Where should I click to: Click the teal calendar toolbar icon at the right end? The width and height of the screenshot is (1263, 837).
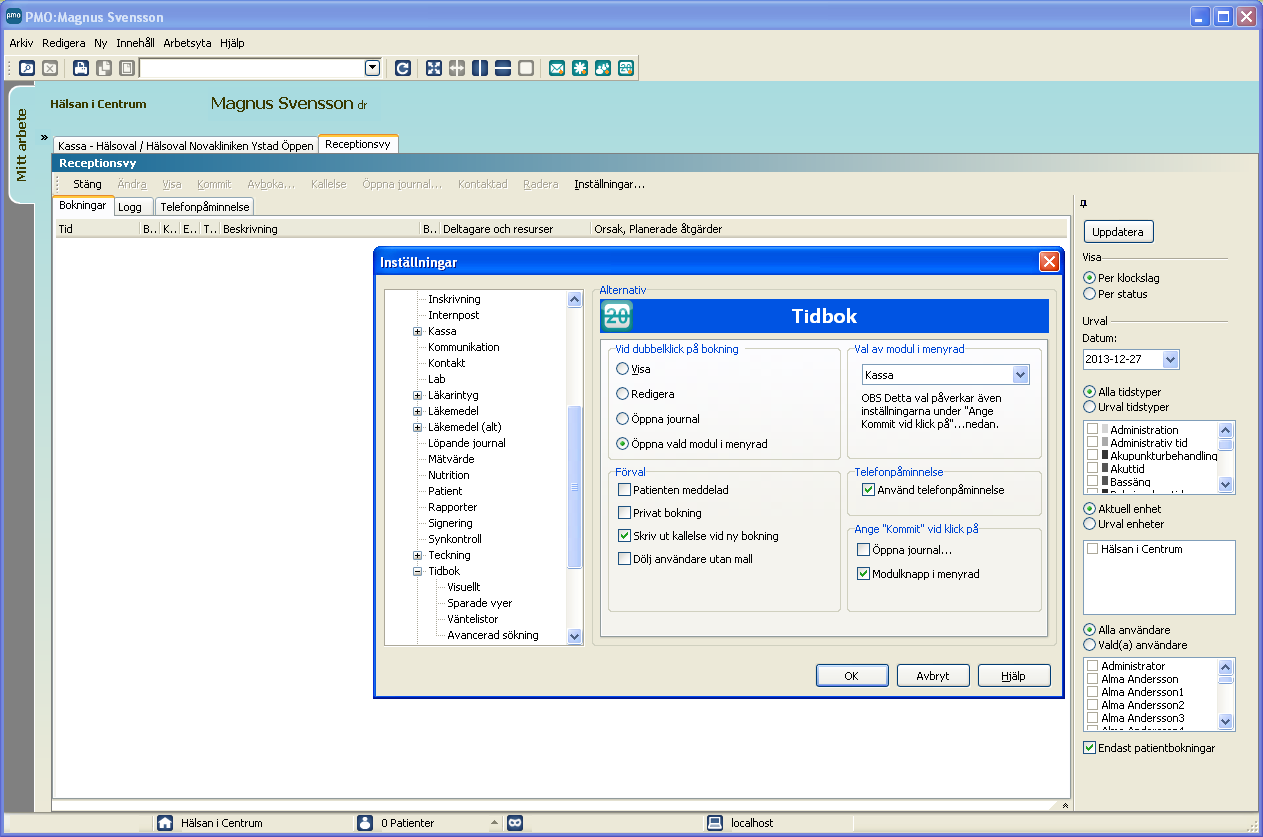pos(626,68)
